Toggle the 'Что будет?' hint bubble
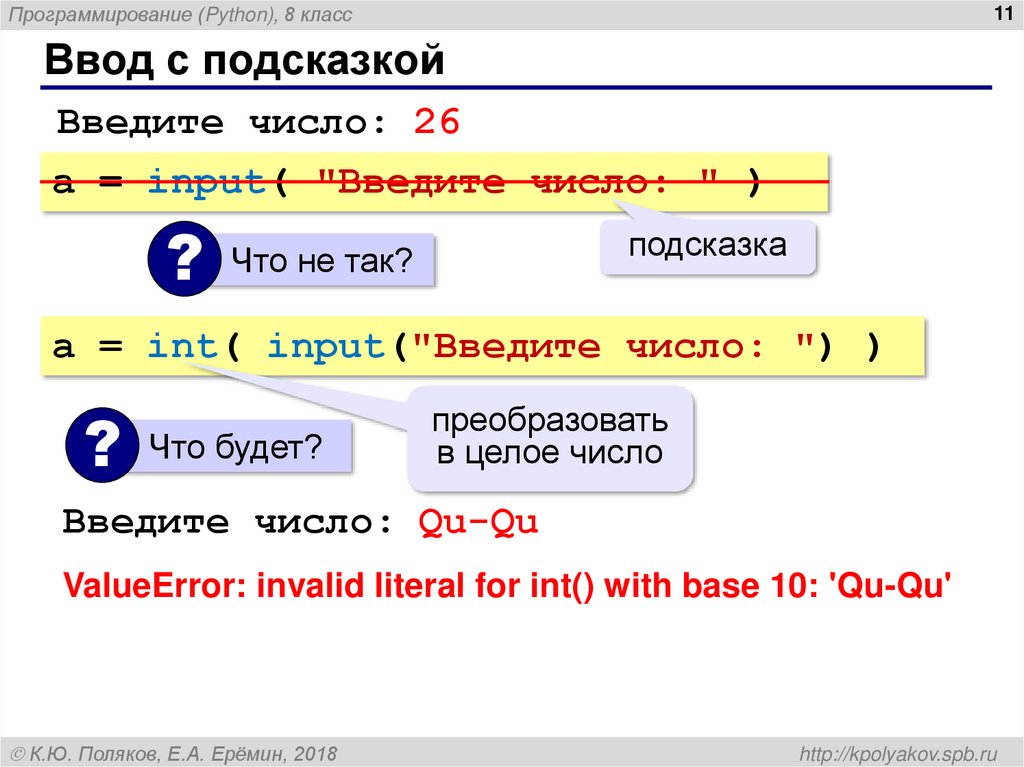The image size is (1024, 767). pos(247,443)
